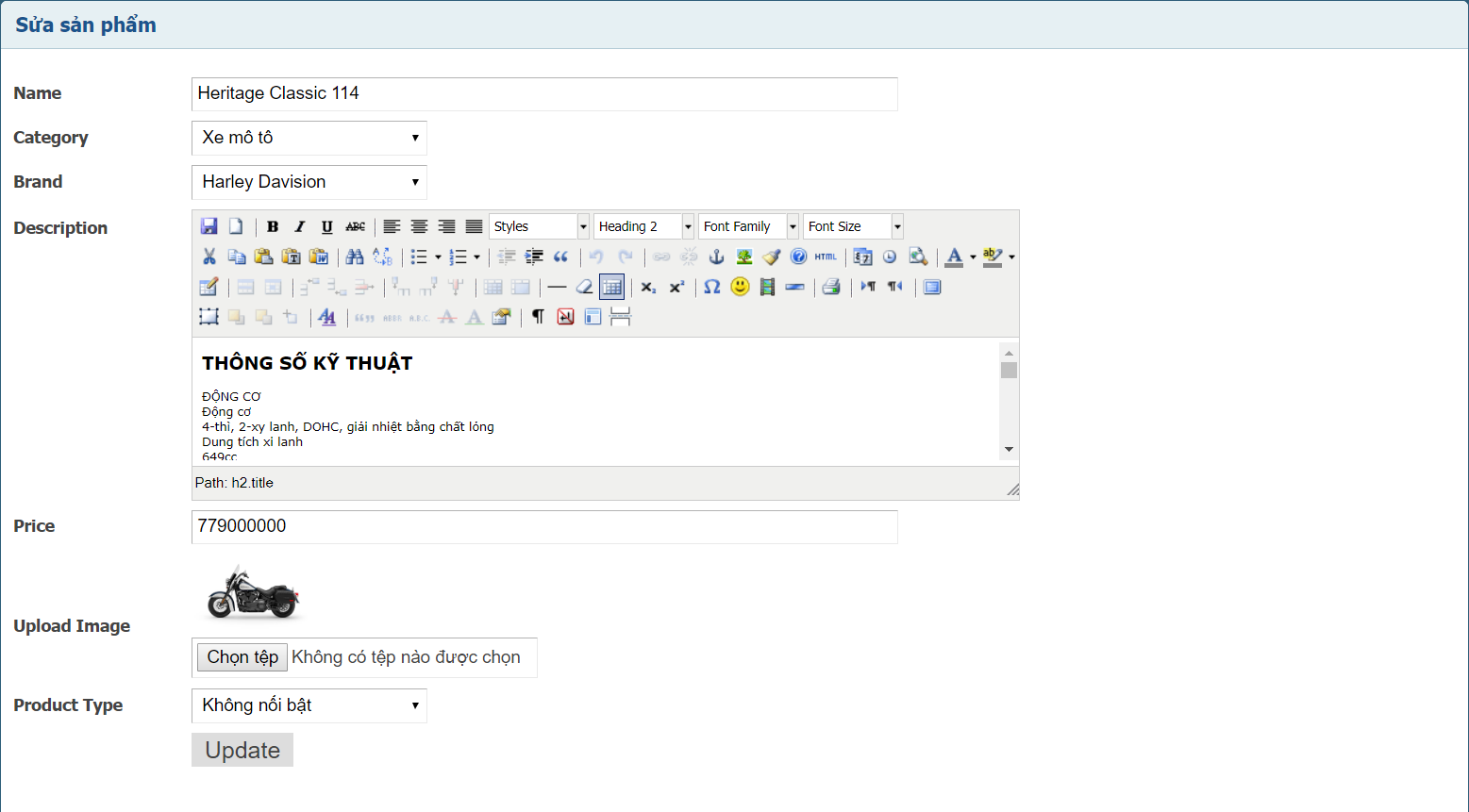The width and height of the screenshot is (1469, 812).
Task: Toggle visual control characters (pilcrow icon)
Action: click(538, 317)
